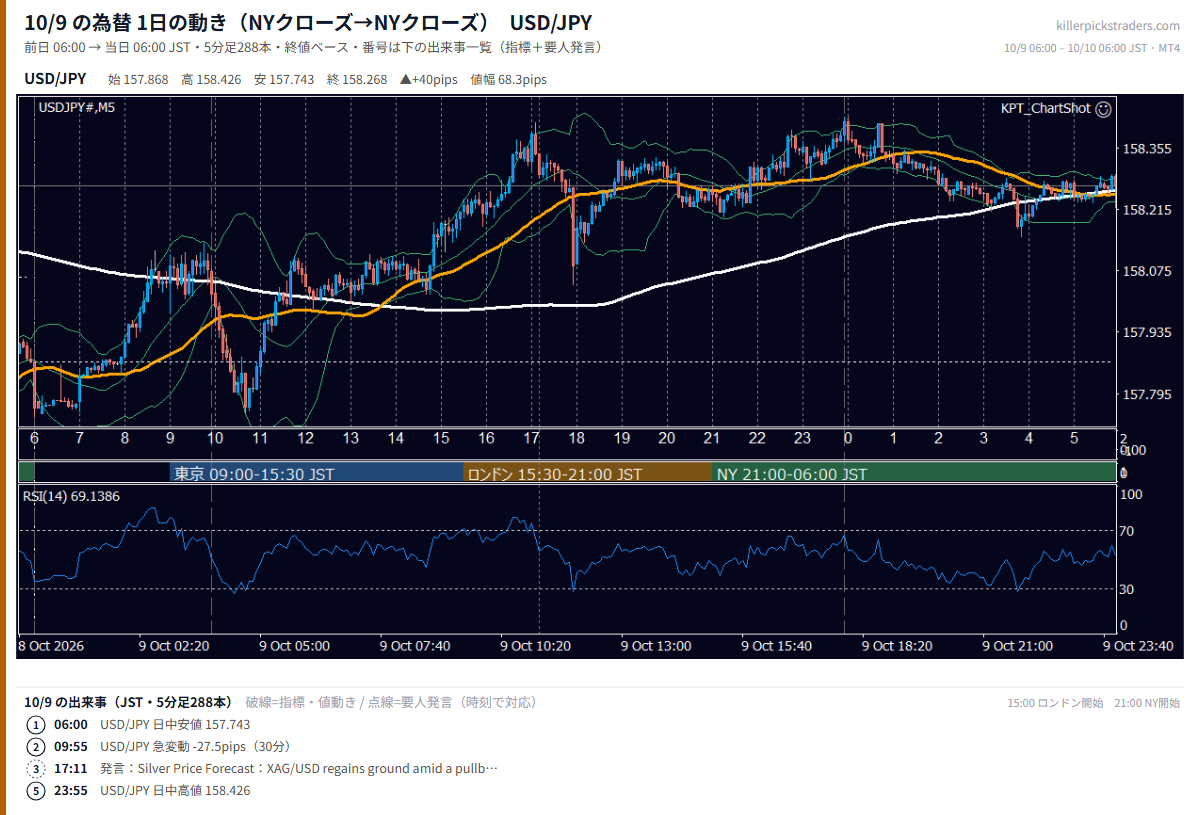Click the 9 Oct 23:40 time label
Screen dimensions: 1200x815
1138,646
